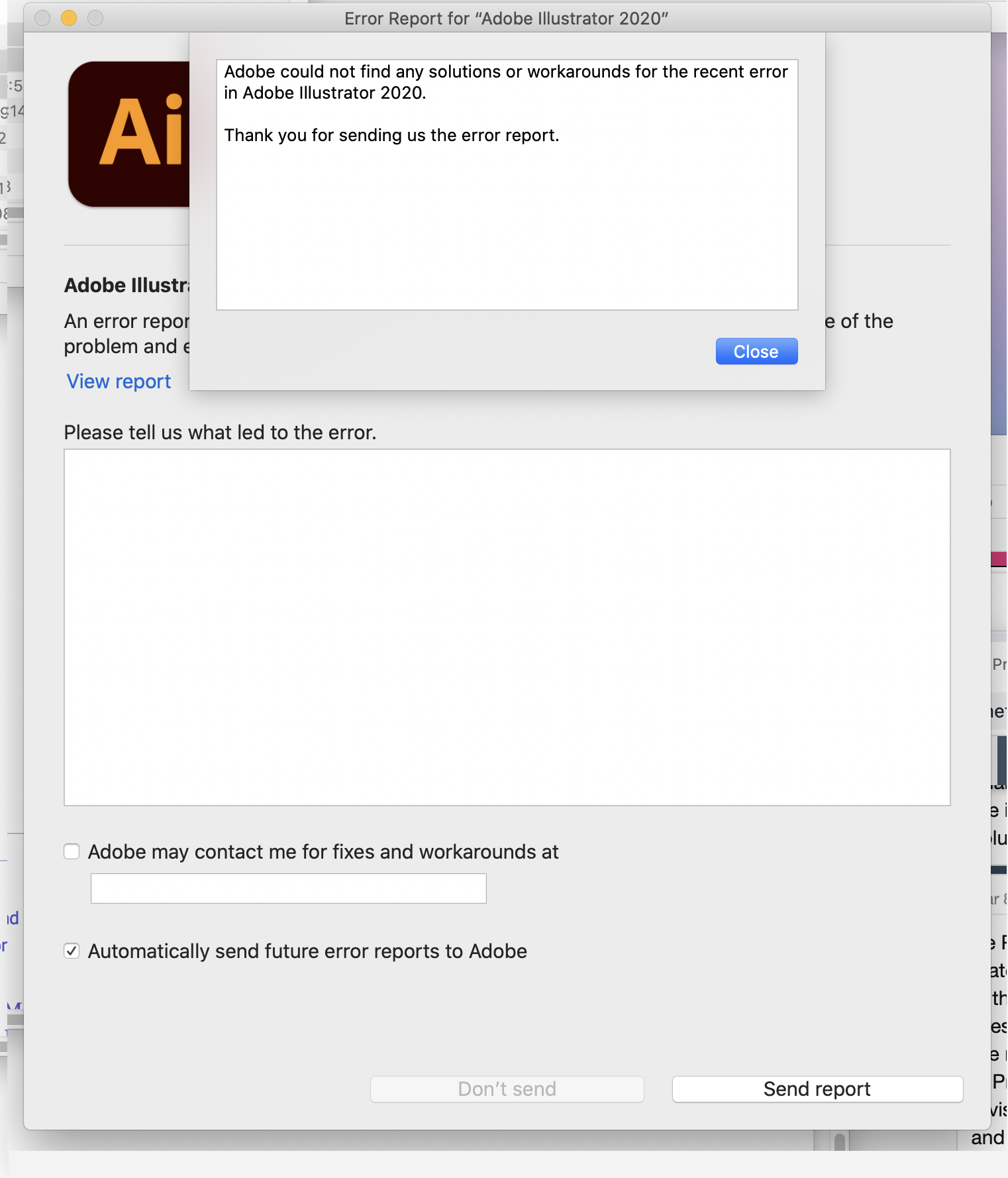Click the 'Thank you for sending' message line
This screenshot has width=1008, height=1178.
click(x=391, y=135)
